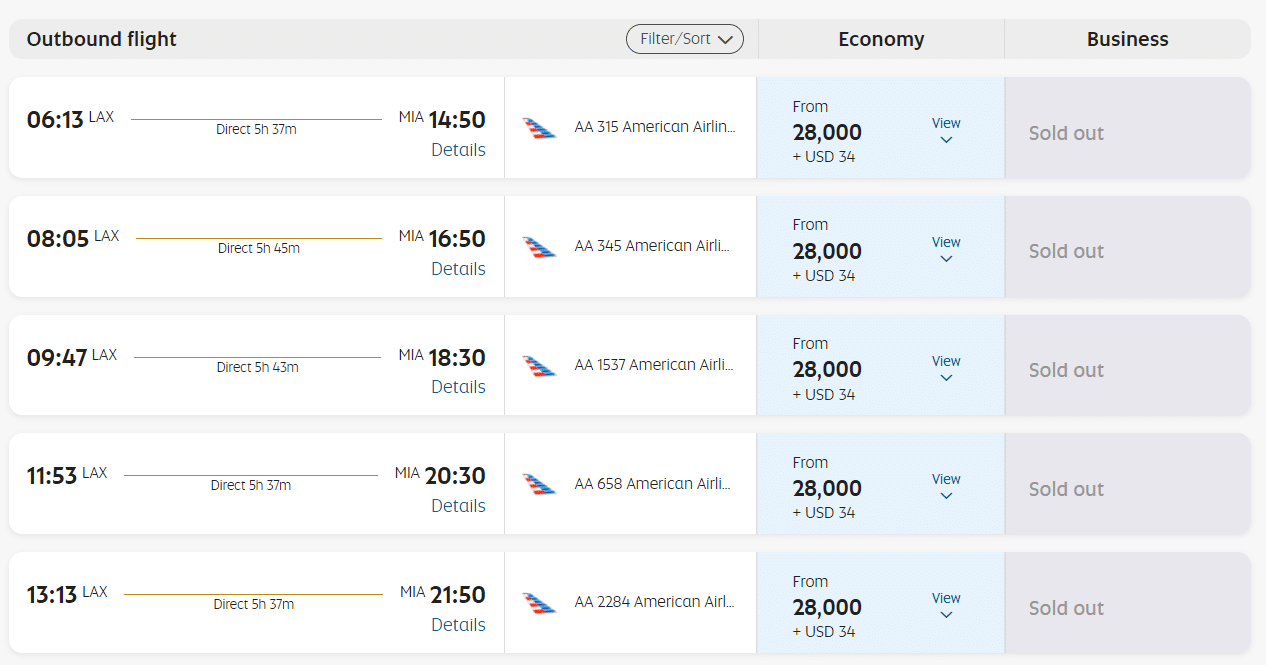This screenshot has width=1266, height=665.
Task: Expand View fares for 13:13 flight
Action: click(946, 605)
